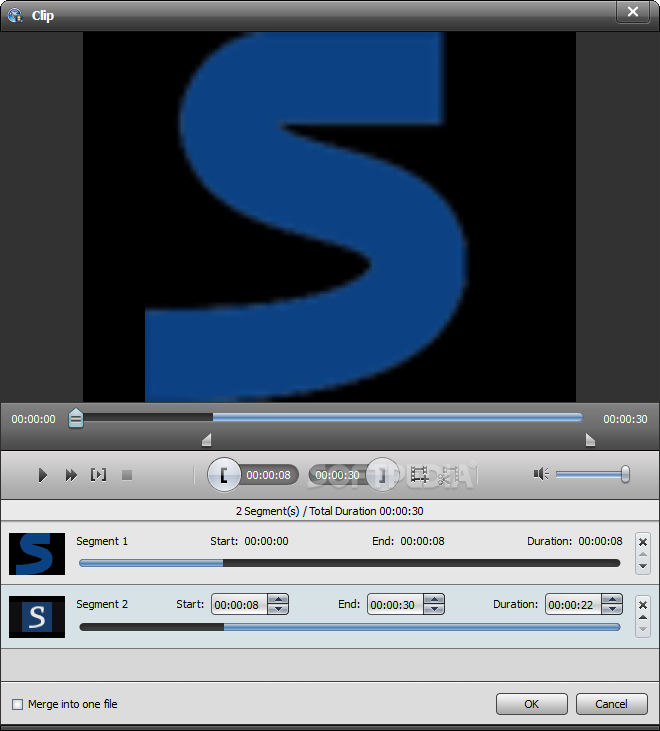Click the playback position slider thumb
This screenshot has width=660, height=731.
point(76,418)
